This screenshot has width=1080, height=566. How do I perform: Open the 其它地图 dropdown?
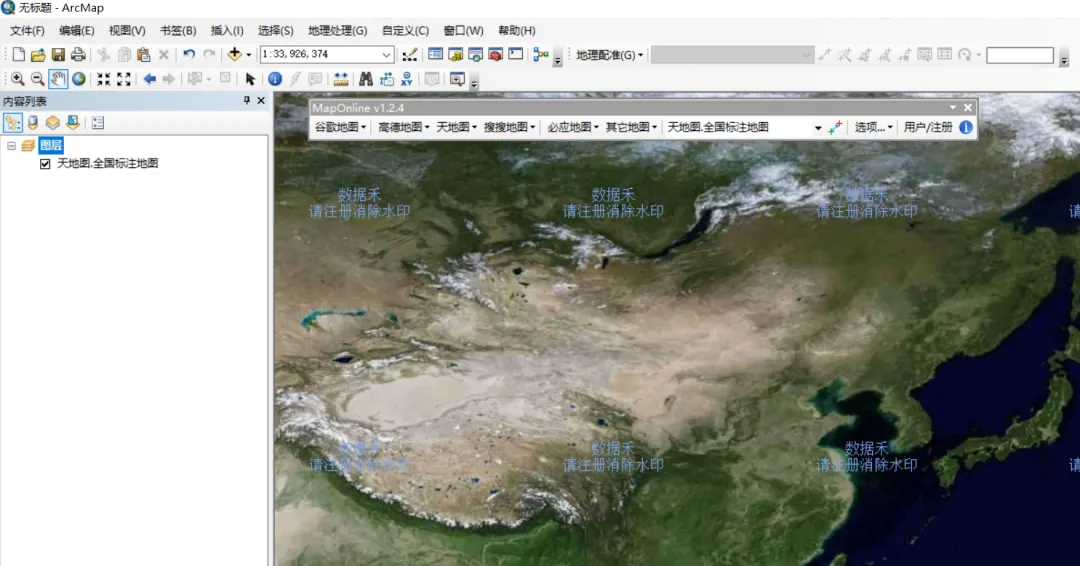[x=631, y=127]
